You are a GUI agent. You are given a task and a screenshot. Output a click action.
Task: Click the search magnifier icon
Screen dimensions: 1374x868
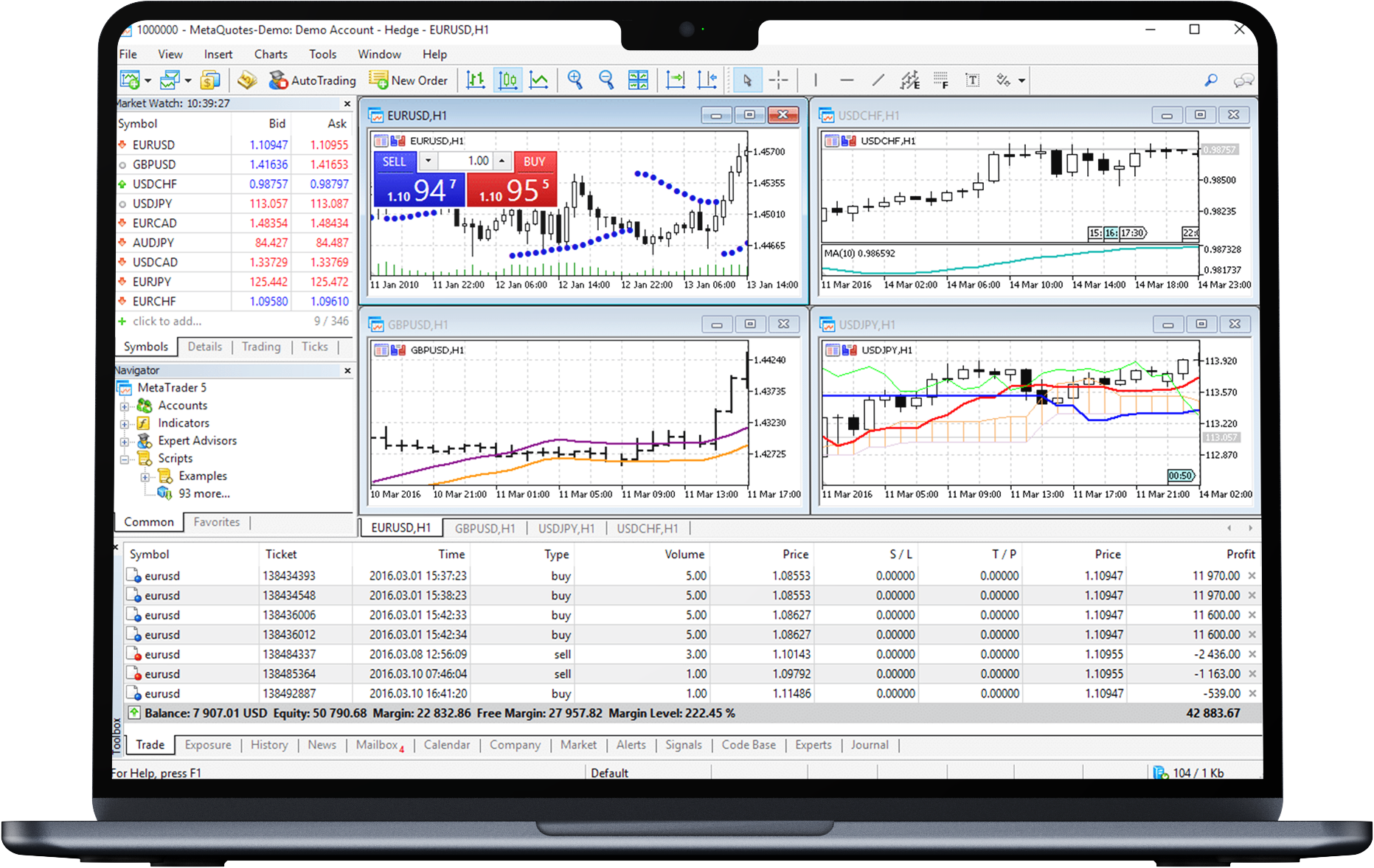(1211, 80)
